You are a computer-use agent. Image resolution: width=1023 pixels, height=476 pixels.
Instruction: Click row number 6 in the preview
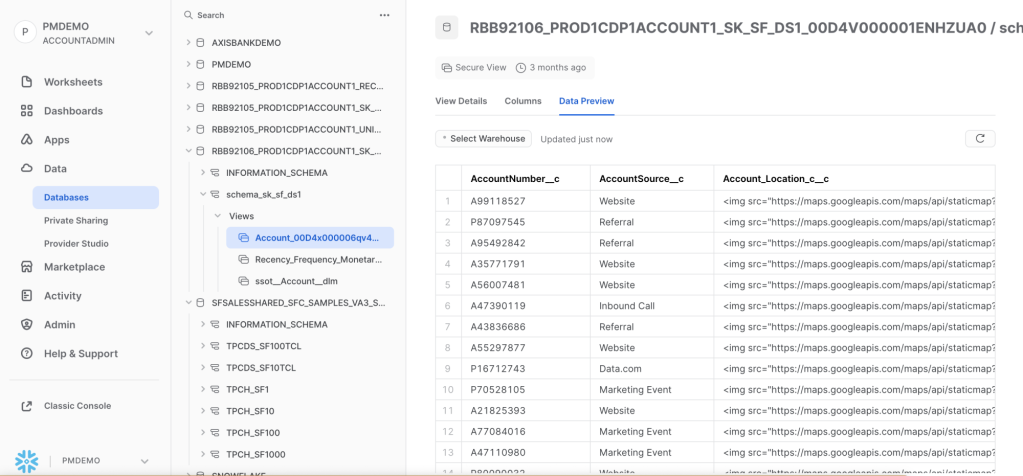coord(448,306)
